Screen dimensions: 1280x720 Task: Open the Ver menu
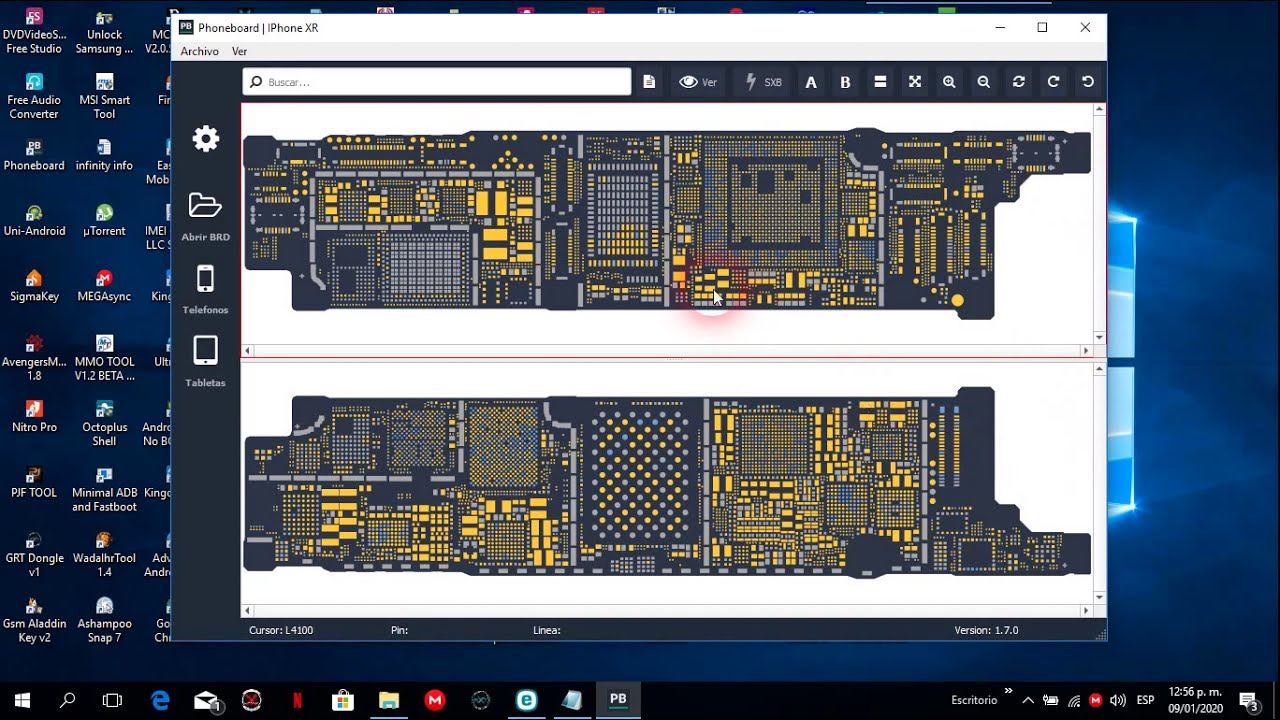[x=239, y=51]
